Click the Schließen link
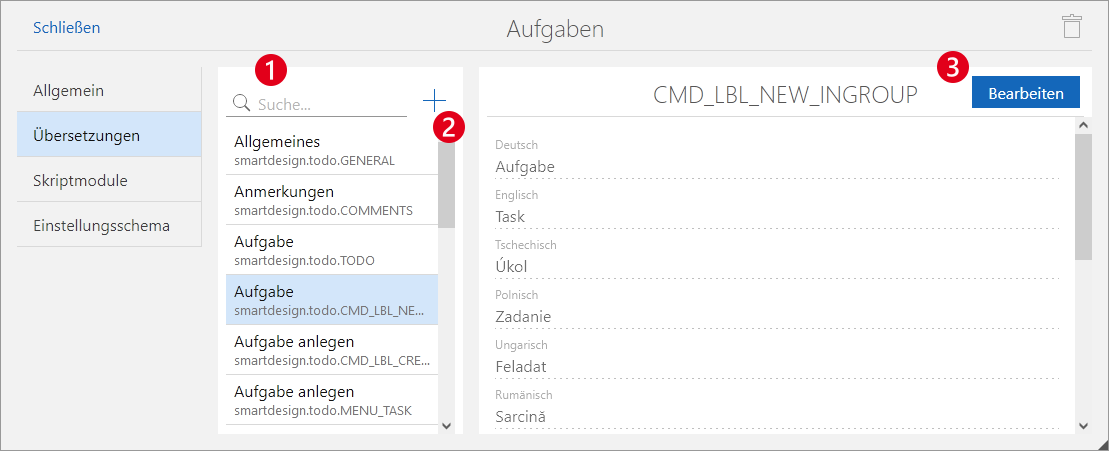1109x451 pixels. tap(66, 28)
